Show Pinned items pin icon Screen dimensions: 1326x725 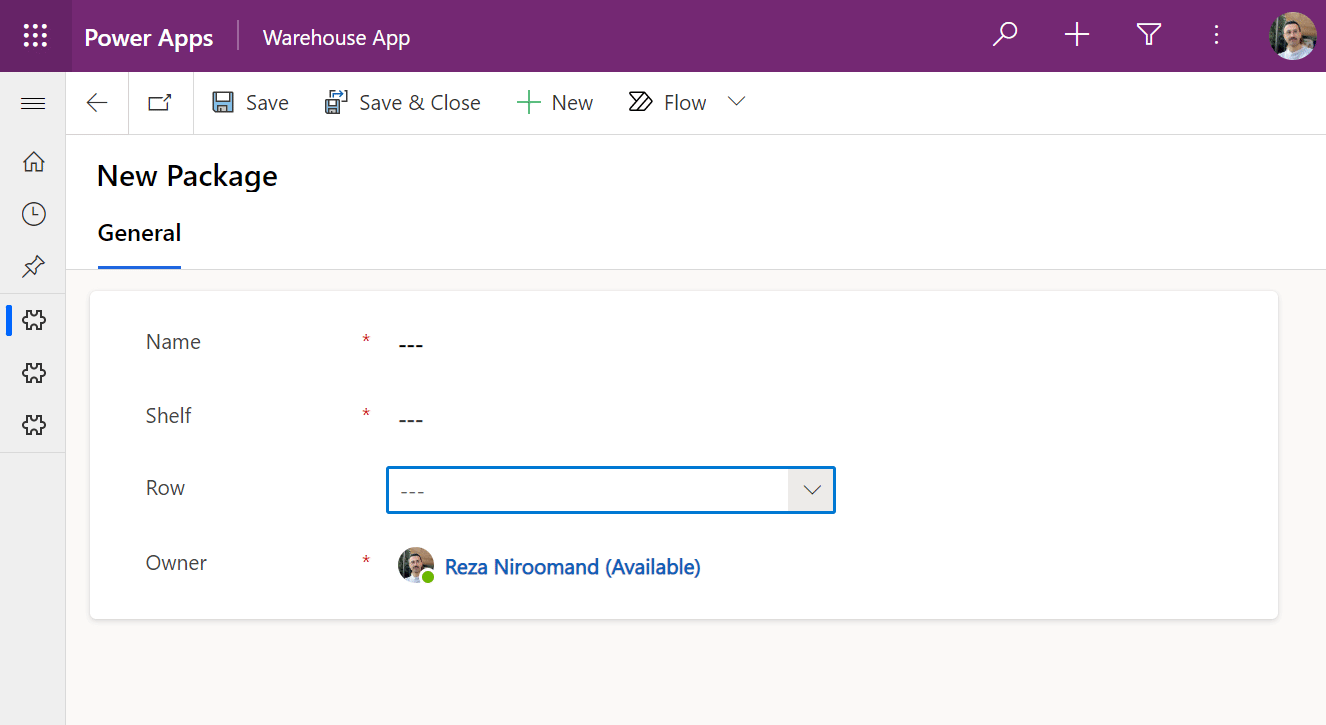[x=34, y=266]
